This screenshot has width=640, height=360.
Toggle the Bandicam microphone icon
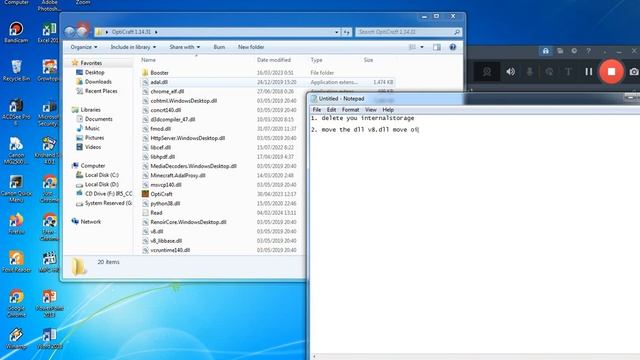[x=530, y=72]
